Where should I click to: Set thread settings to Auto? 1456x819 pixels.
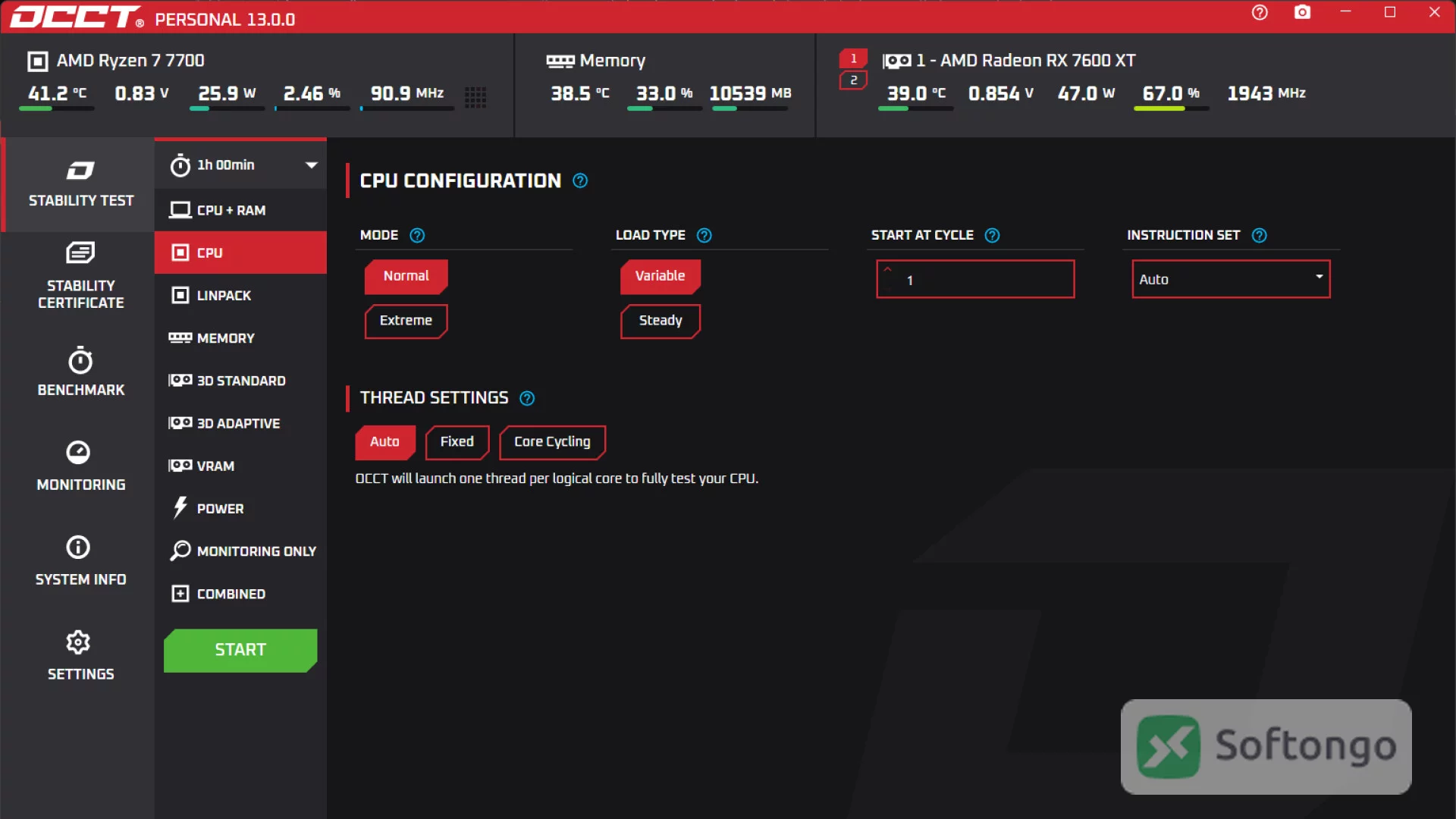384,442
